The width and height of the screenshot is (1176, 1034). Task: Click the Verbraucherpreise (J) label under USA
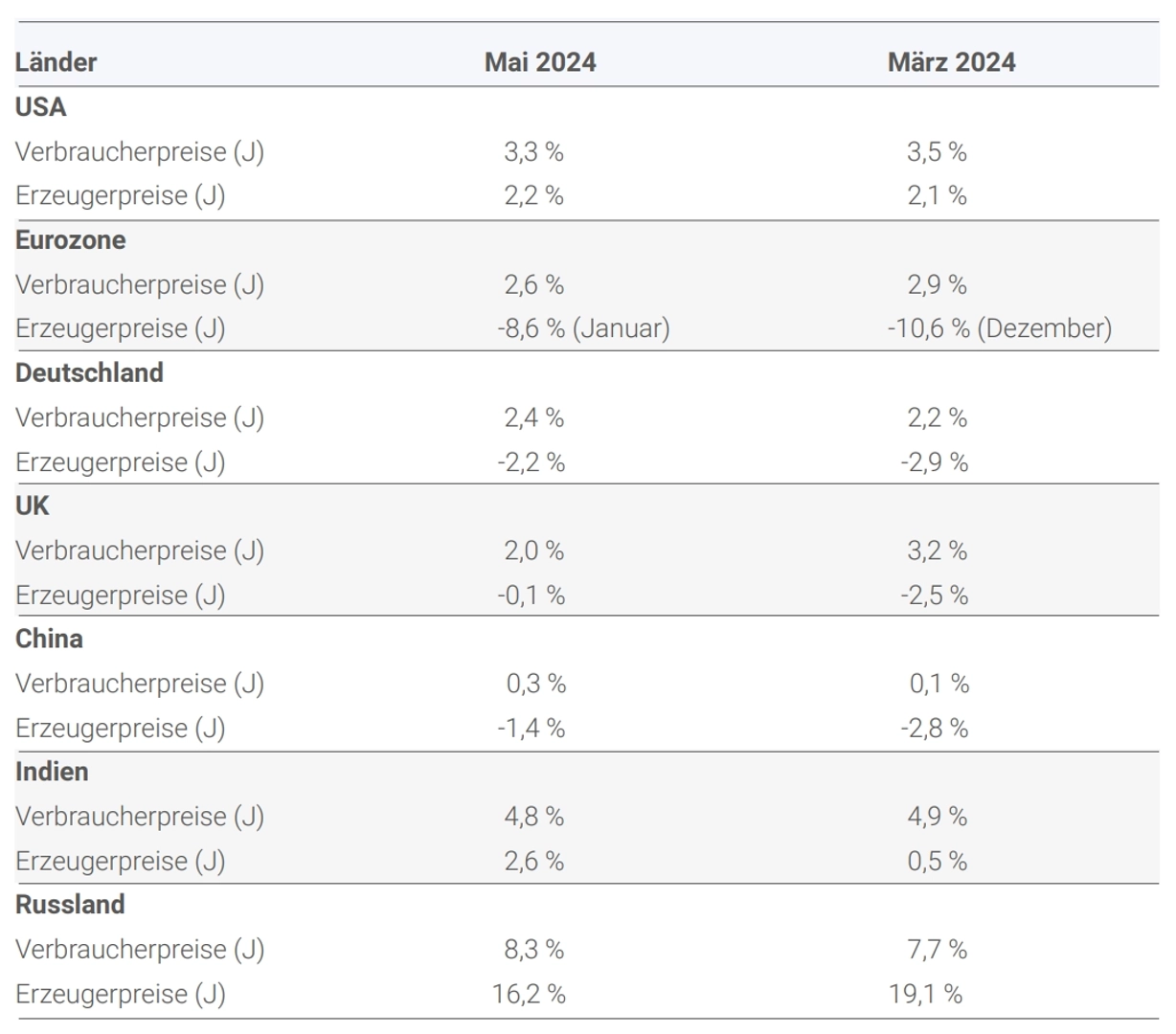pyautogui.click(x=140, y=151)
